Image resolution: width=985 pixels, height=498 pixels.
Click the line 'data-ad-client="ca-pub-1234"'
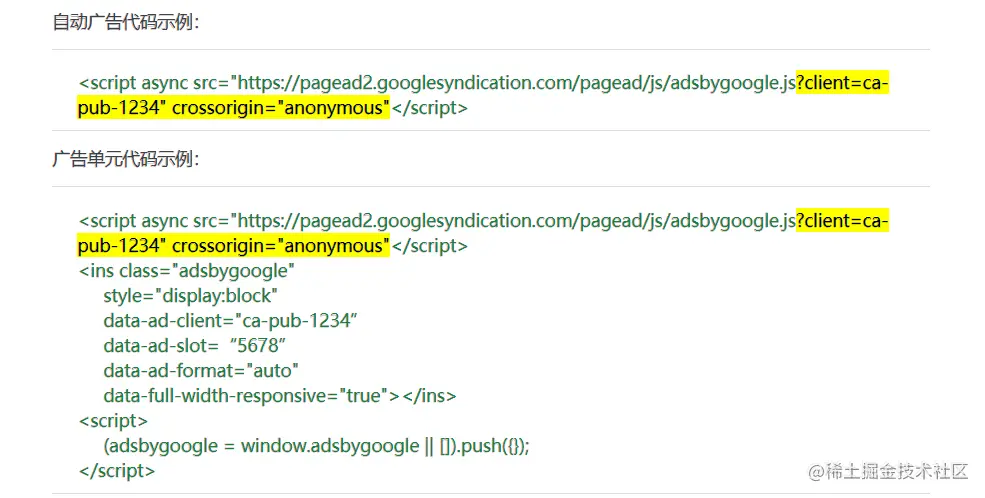[231, 321]
